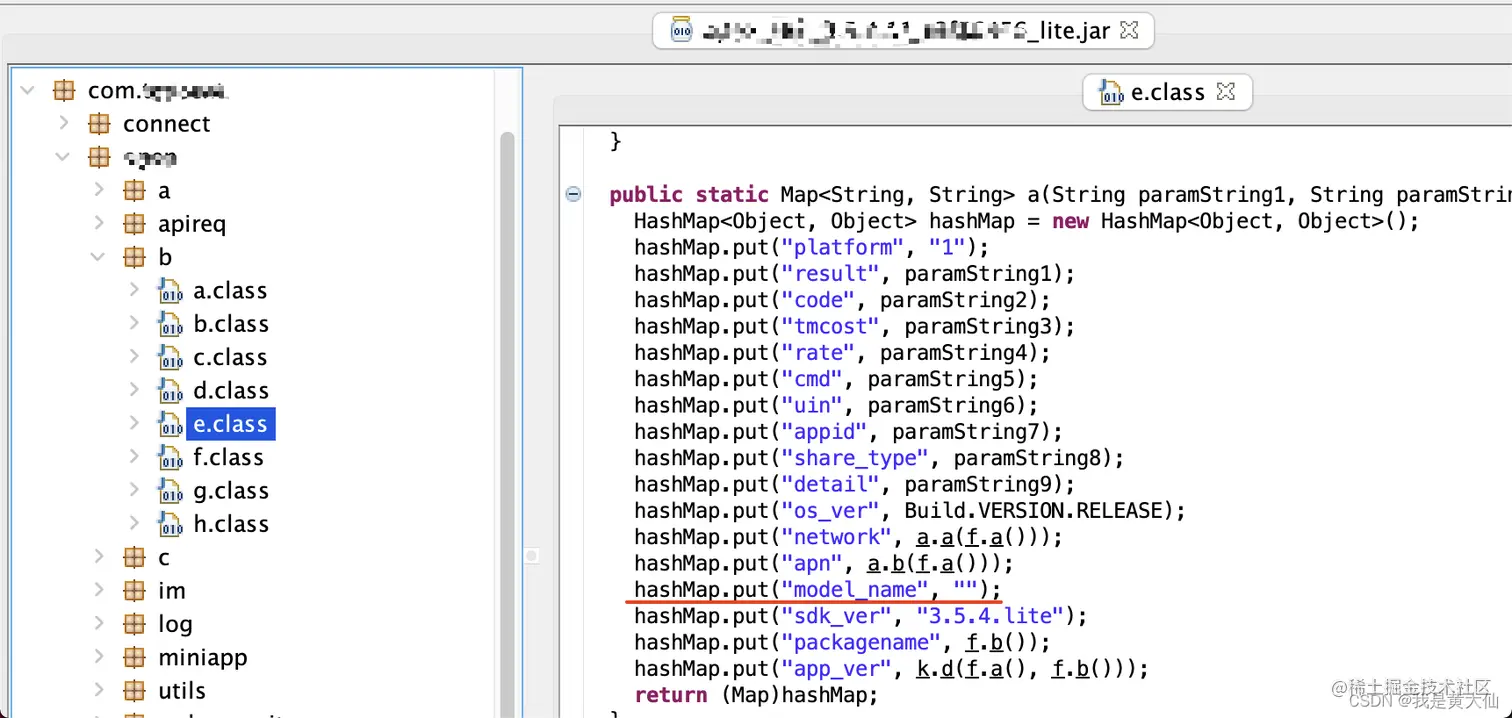Expand the connect package
Viewport: 1512px width, 718px height.
pyautogui.click(x=64, y=124)
